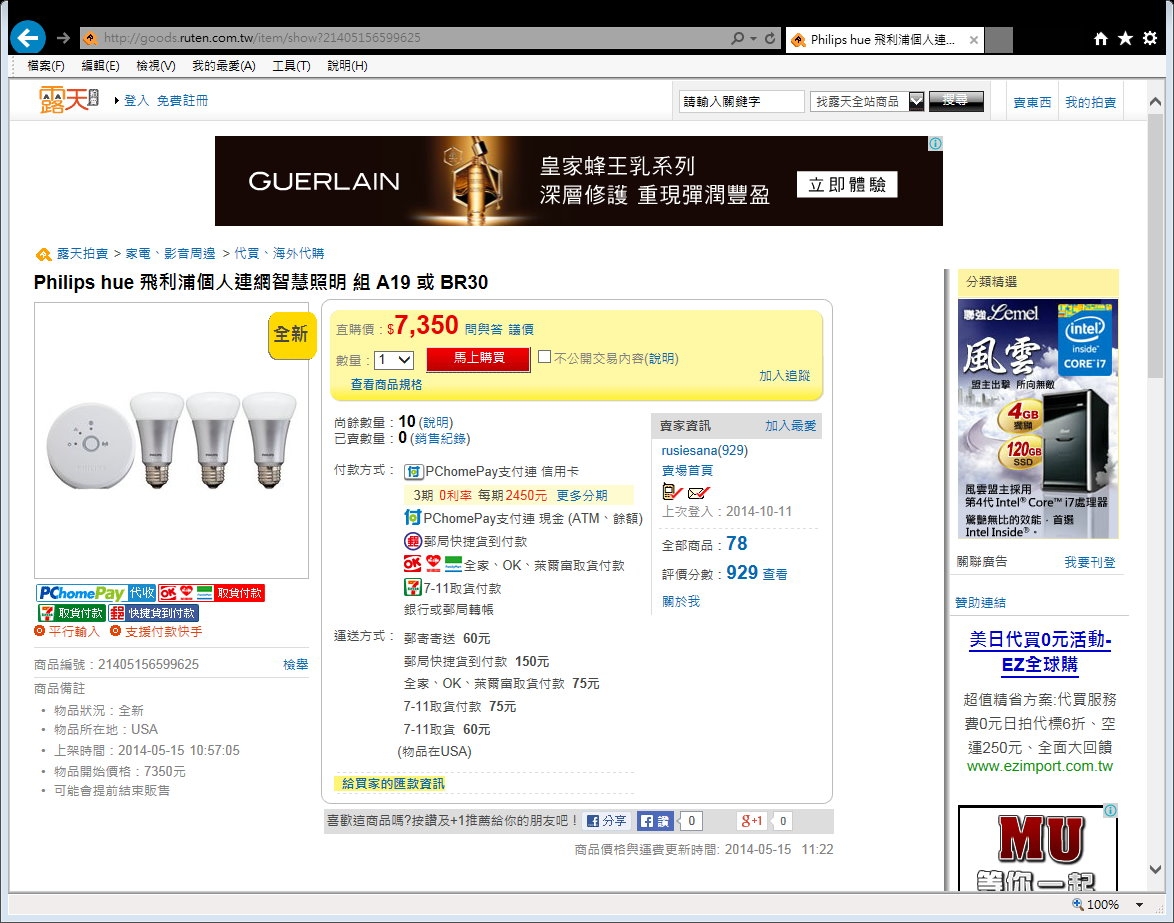The image size is (1174, 923).
Task: Open seller rusiesana(929) profile link
Action: 705,451
